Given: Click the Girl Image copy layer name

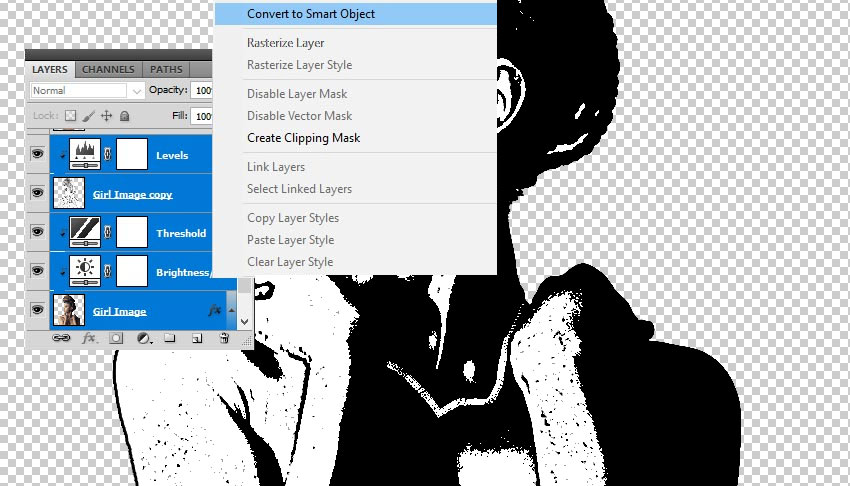Looking at the screenshot, I should (x=132, y=195).
